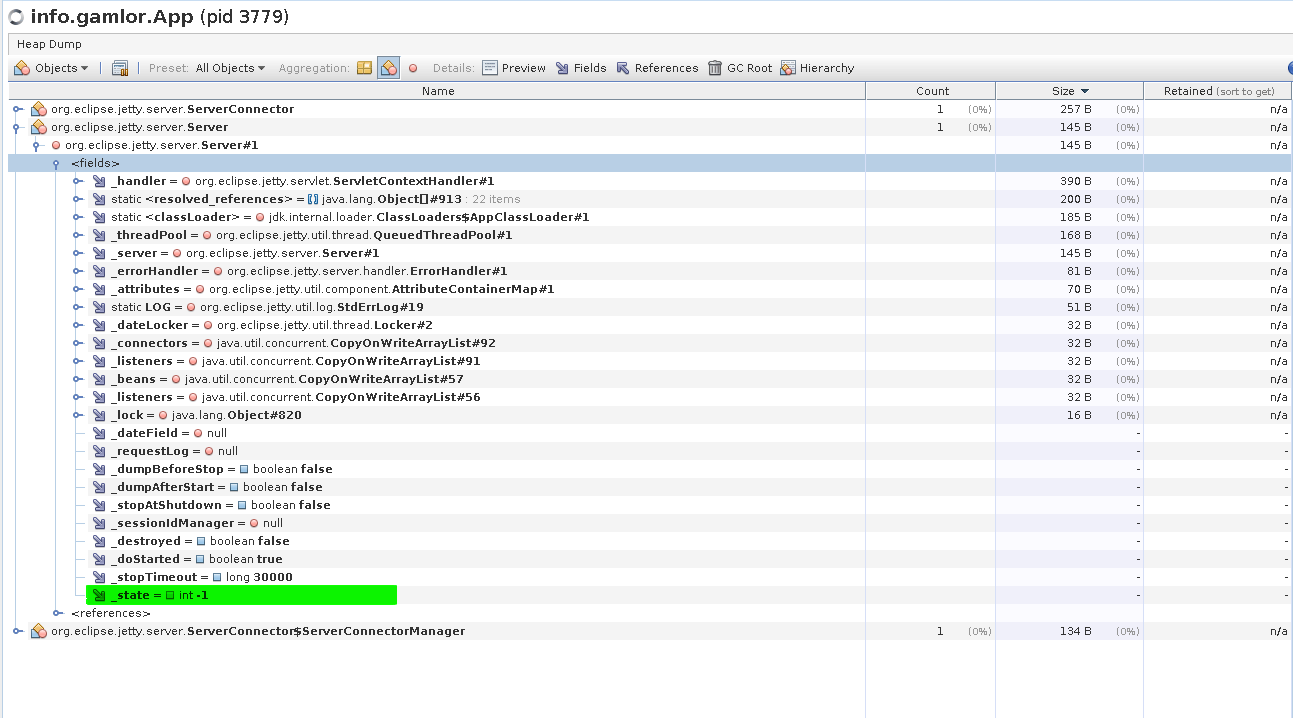The height and width of the screenshot is (718, 1293).
Task: Select the "_dumpAfterStart = boolean false" row text
Action: 217,487
